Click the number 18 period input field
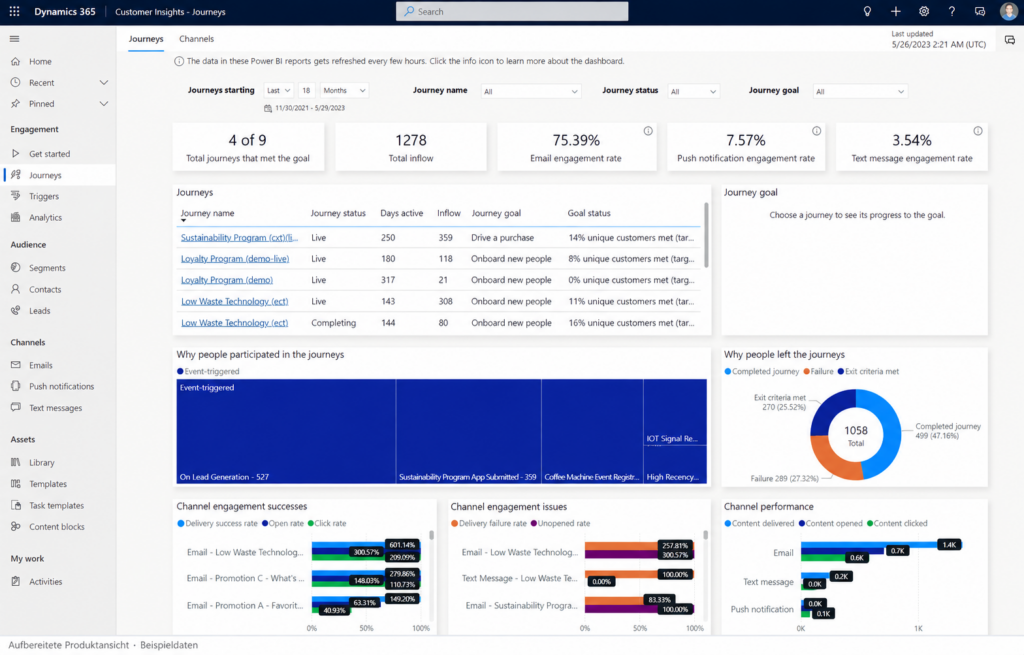This screenshot has width=1024, height=655. tap(306, 91)
